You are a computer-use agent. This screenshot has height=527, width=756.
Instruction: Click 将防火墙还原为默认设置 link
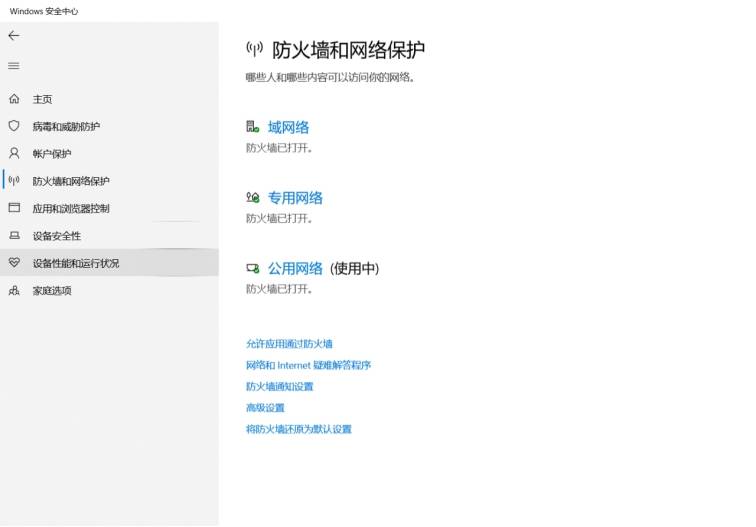tap(299, 429)
